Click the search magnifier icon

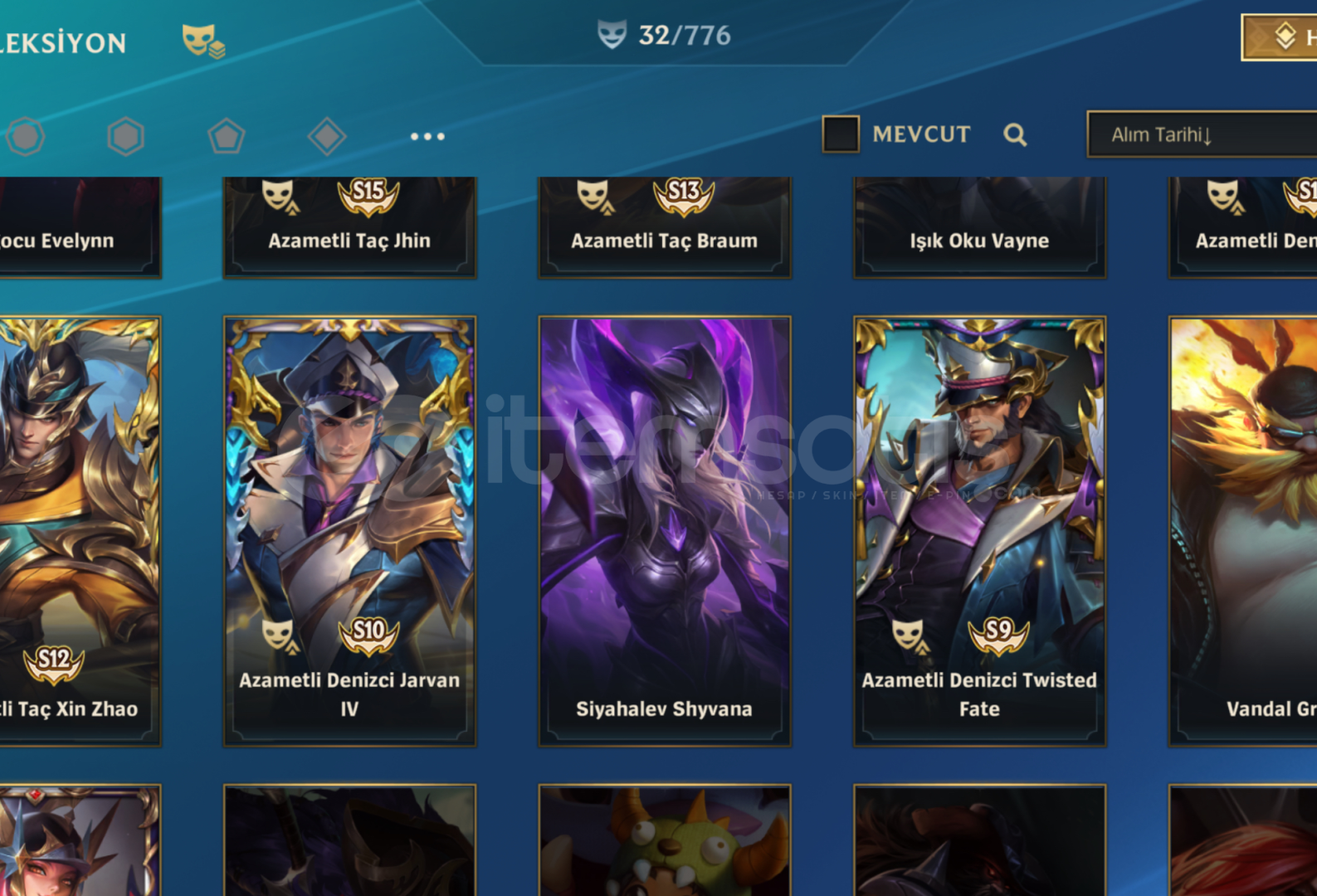point(1015,134)
